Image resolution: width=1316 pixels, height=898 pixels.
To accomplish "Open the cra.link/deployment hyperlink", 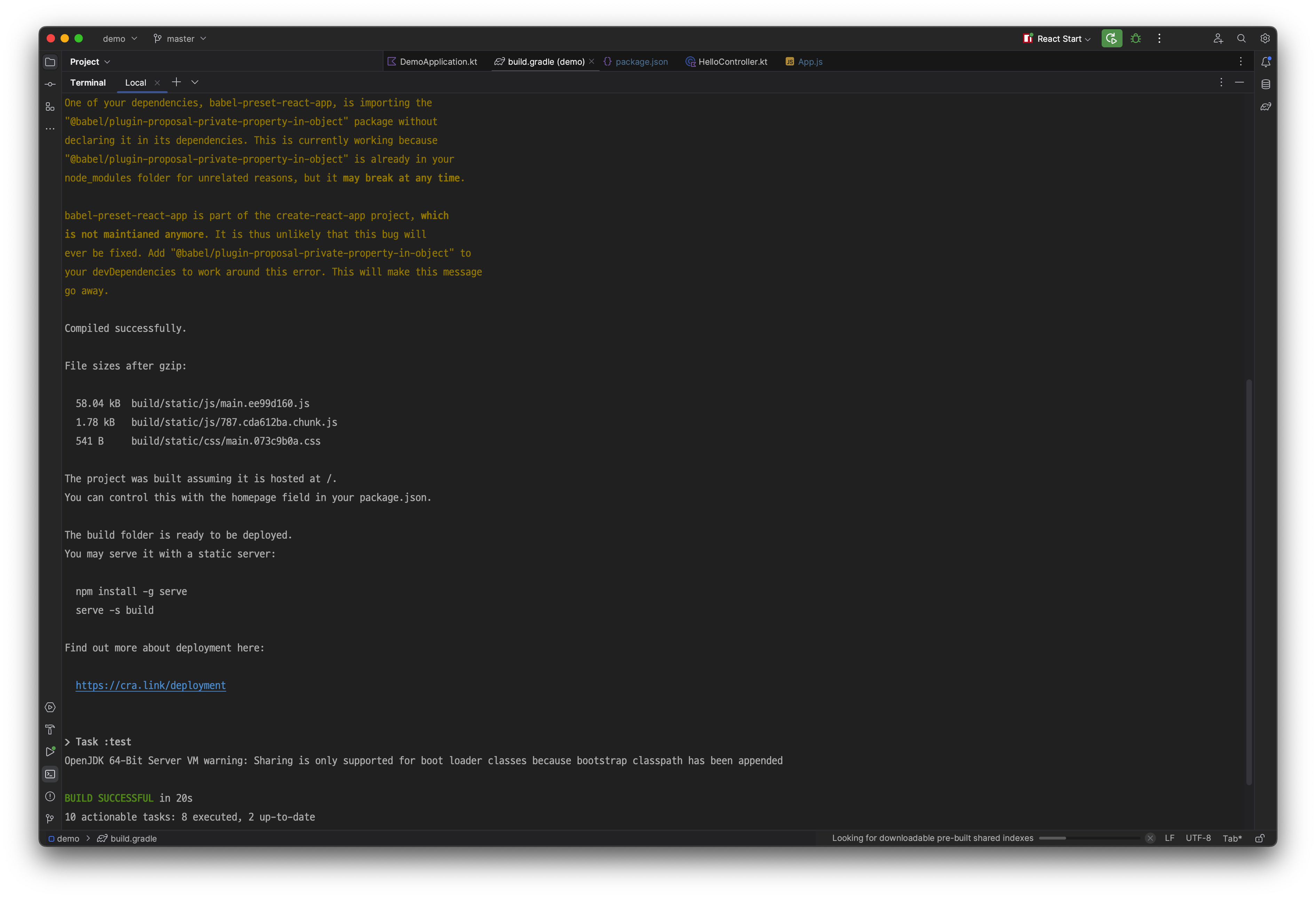I will click(x=151, y=686).
